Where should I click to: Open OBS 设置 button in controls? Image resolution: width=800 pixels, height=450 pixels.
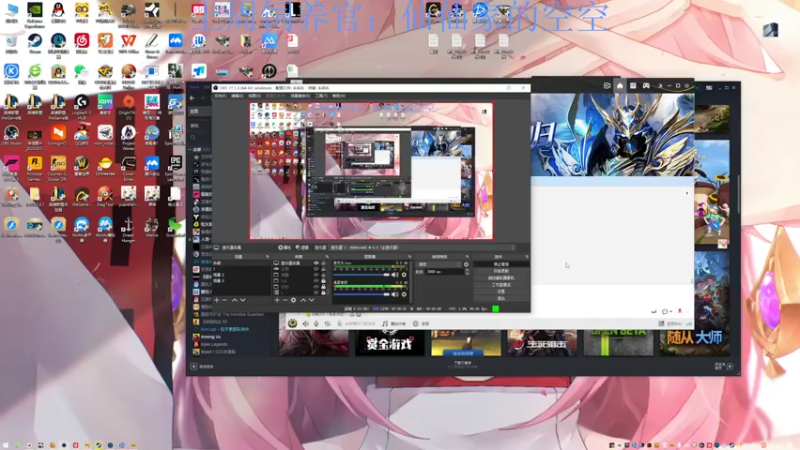click(501, 291)
